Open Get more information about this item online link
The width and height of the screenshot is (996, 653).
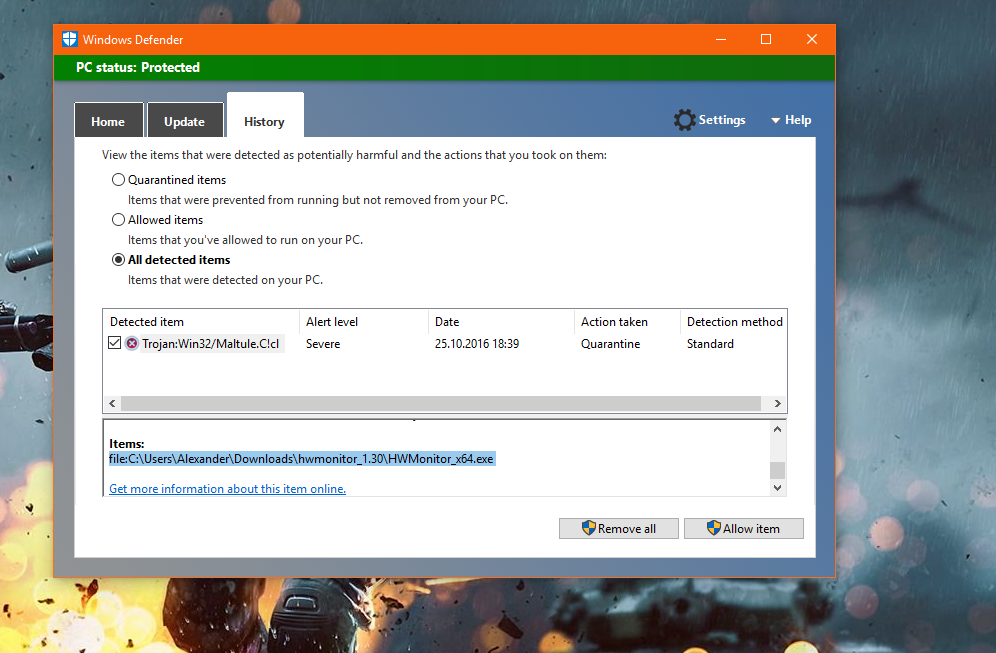coord(227,488)
